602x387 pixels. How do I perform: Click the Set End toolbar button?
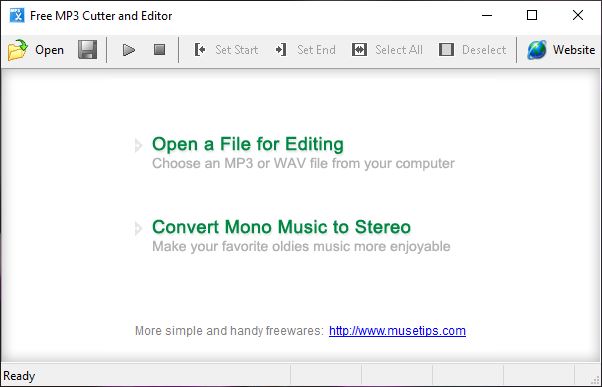[306, 50]
